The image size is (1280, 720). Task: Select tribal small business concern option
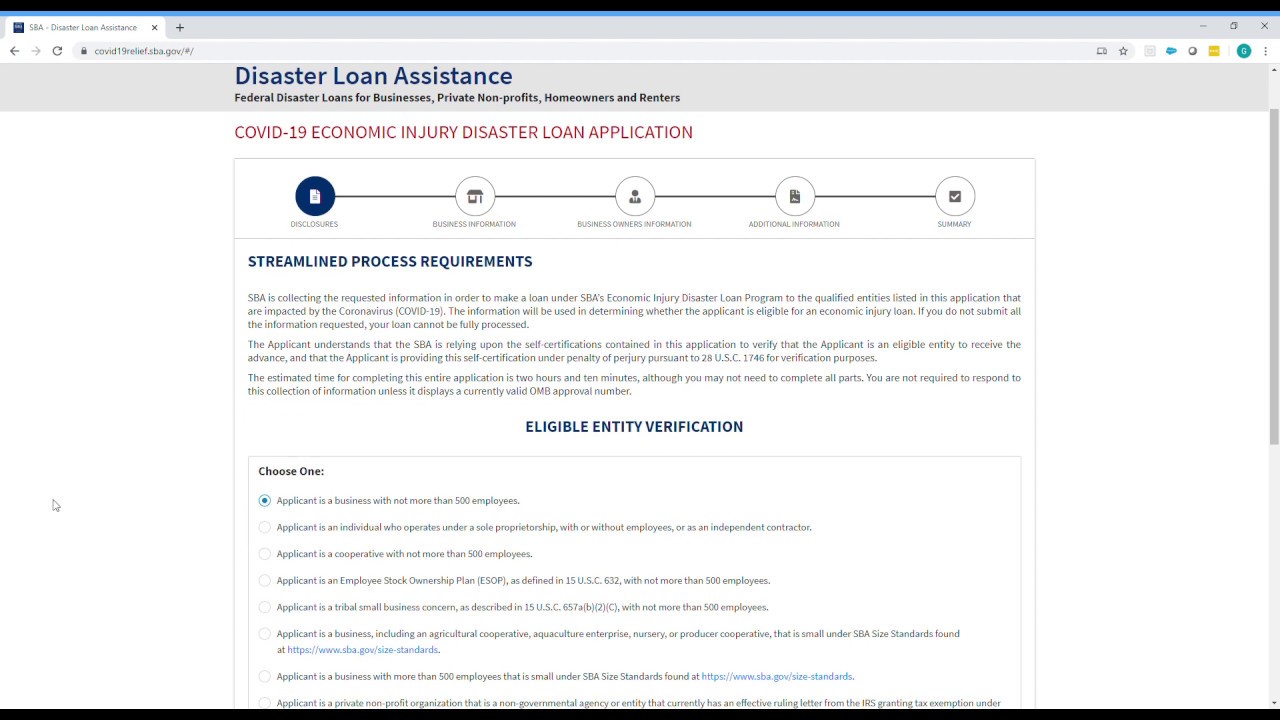[264, 607]
